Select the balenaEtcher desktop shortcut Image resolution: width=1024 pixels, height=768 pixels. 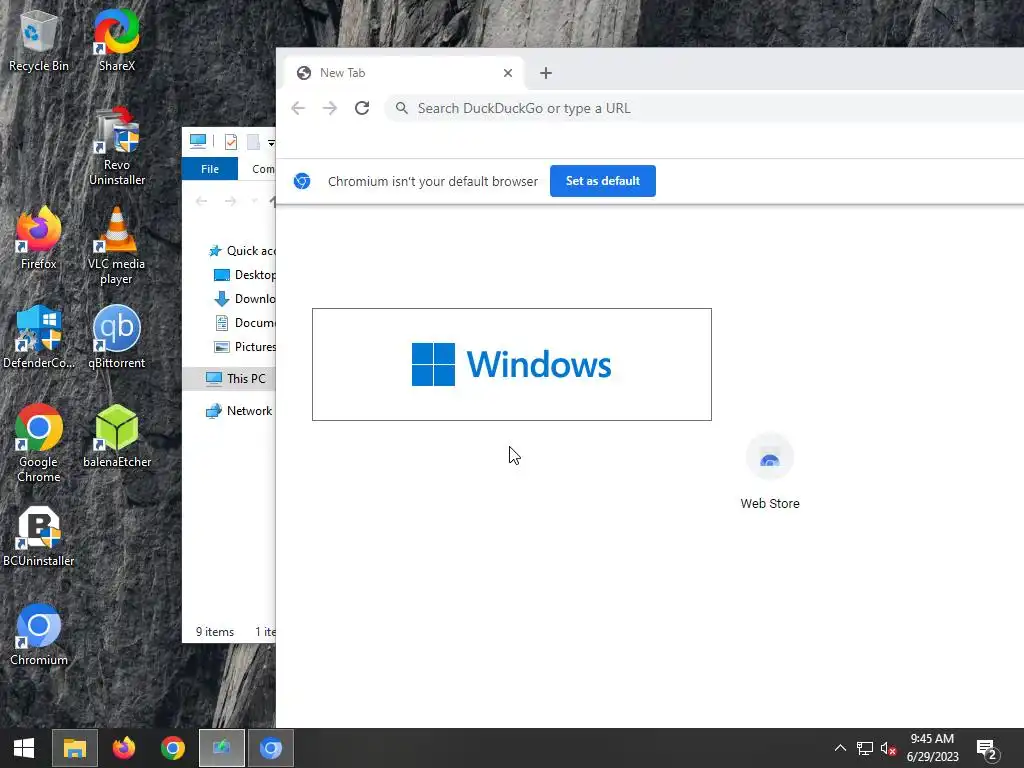coord(116,437)
